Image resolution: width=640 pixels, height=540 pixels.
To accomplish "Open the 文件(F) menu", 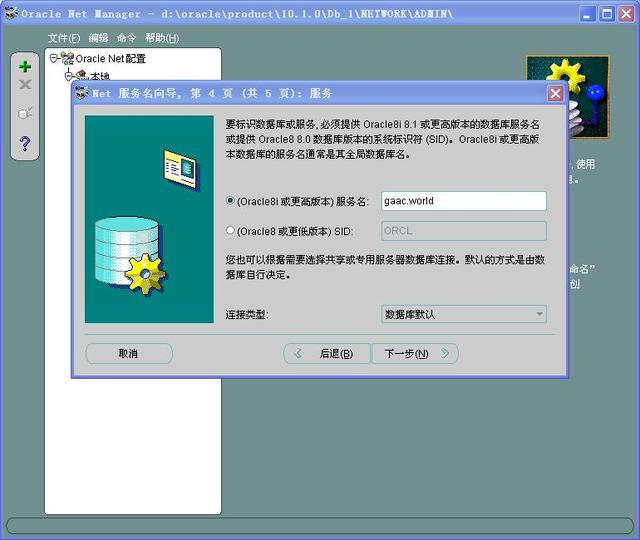I will point(64,38).
